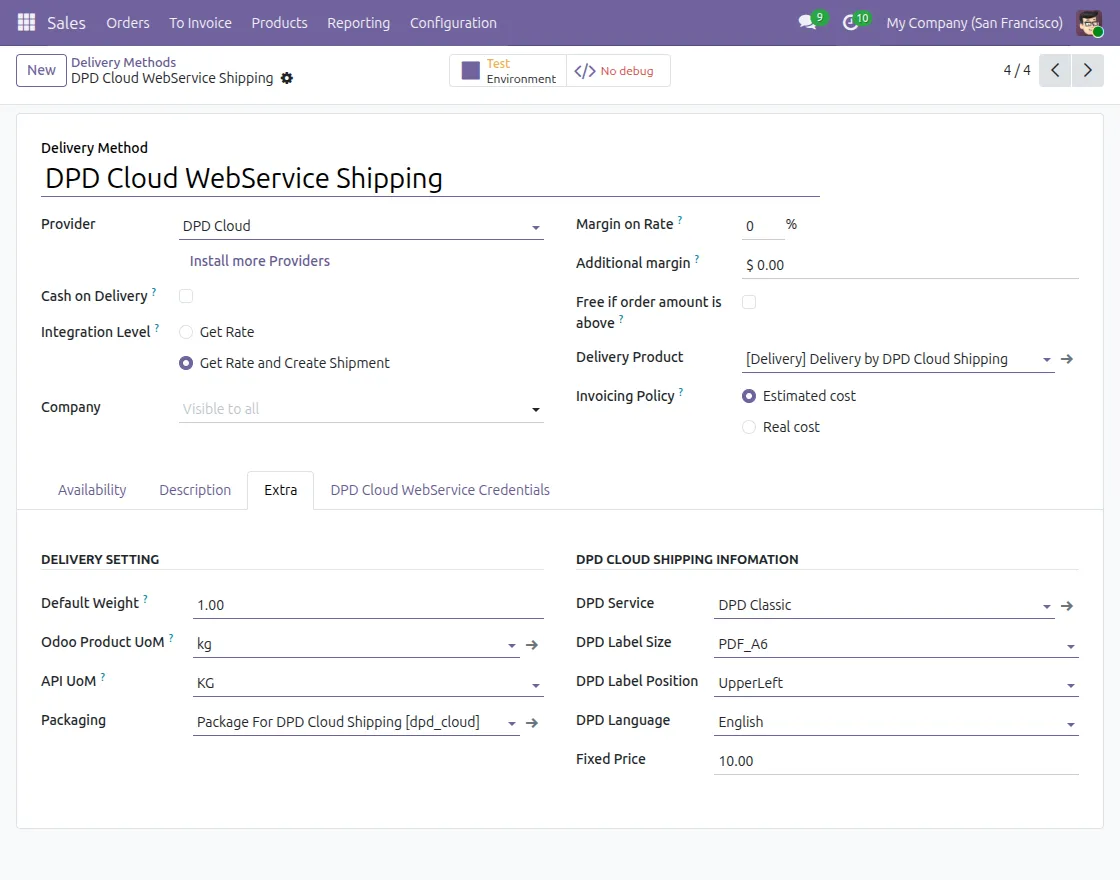Click the Fixed Price input field
The height and width of the screenshot is (880, 1120).
click(x=895, y=761)
